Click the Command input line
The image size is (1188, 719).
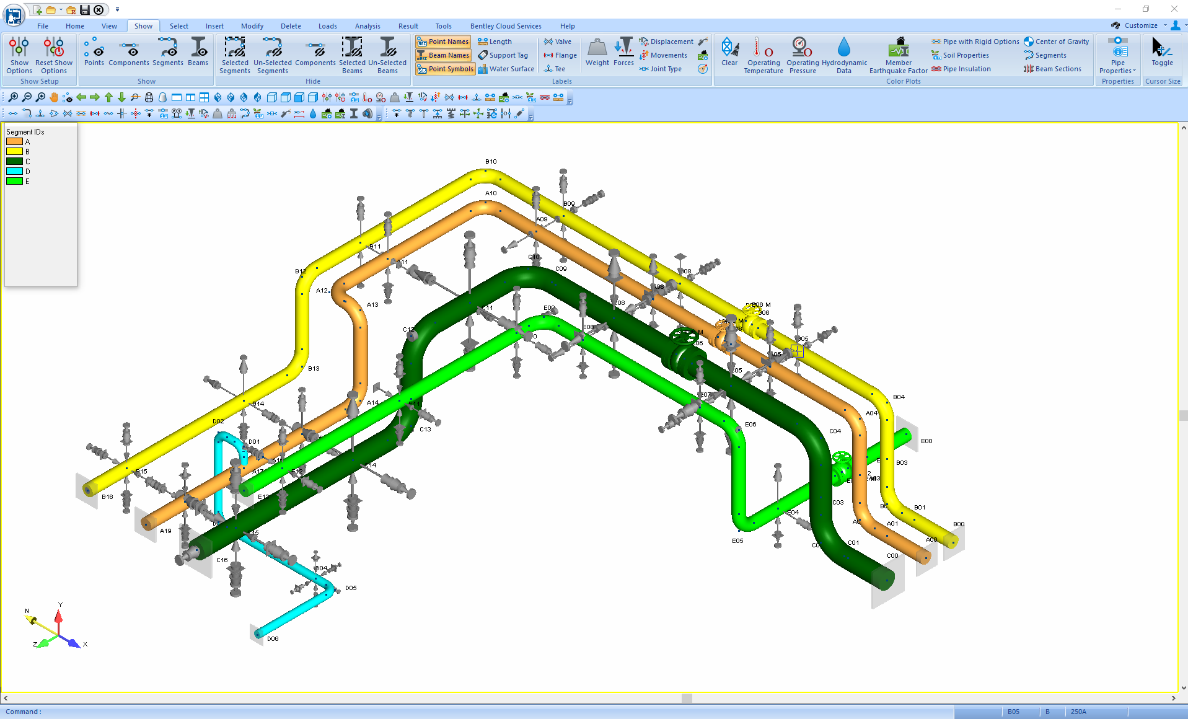[476, 711]
